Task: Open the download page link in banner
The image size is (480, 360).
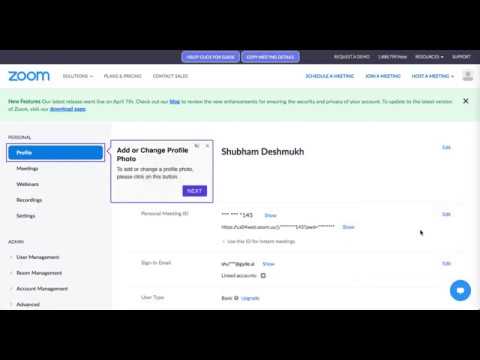Action: (68, 109)
